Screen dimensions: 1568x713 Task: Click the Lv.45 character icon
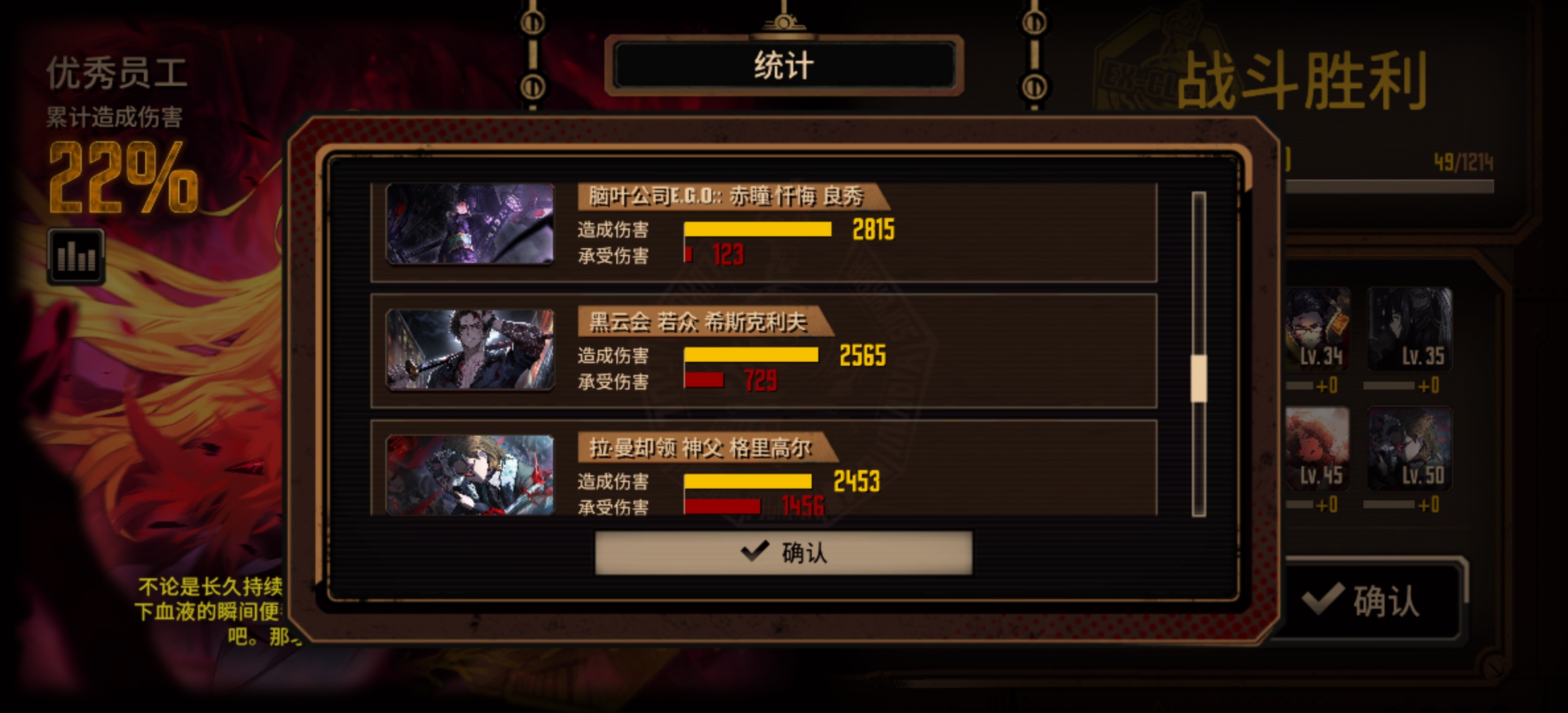[x=1317, y=449]
